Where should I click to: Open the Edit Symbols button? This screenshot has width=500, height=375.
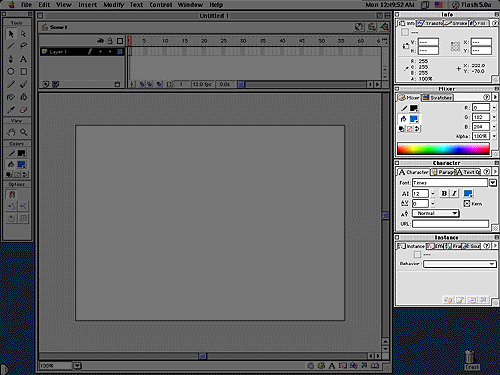[384, 27]
